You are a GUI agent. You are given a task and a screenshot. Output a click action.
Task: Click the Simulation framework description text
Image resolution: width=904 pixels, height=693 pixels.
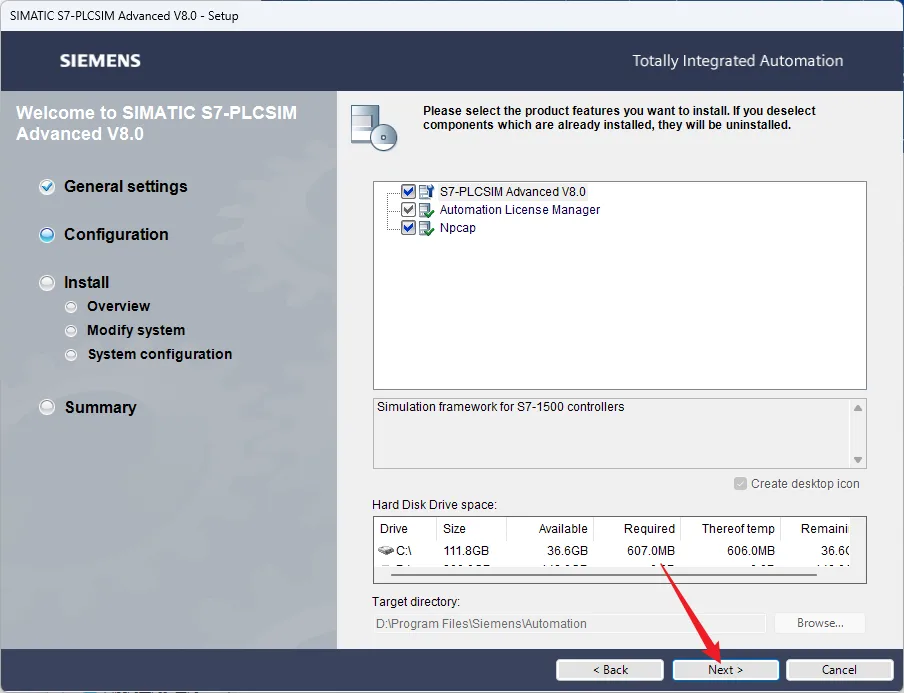pyautogui.click(x=500, y=407)
